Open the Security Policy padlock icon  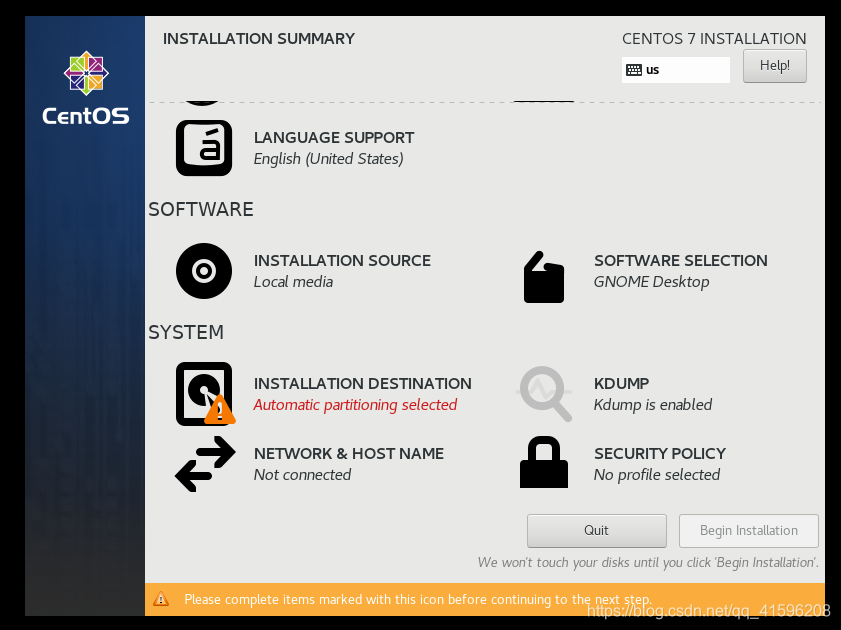tap(544, 462)
